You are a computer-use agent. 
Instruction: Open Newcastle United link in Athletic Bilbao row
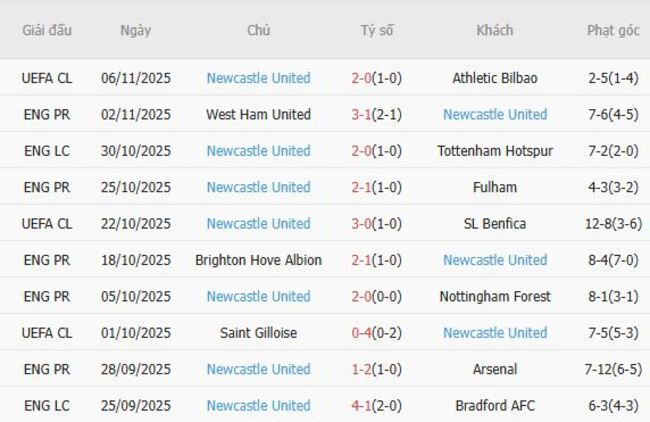click(x=258, y=78)
